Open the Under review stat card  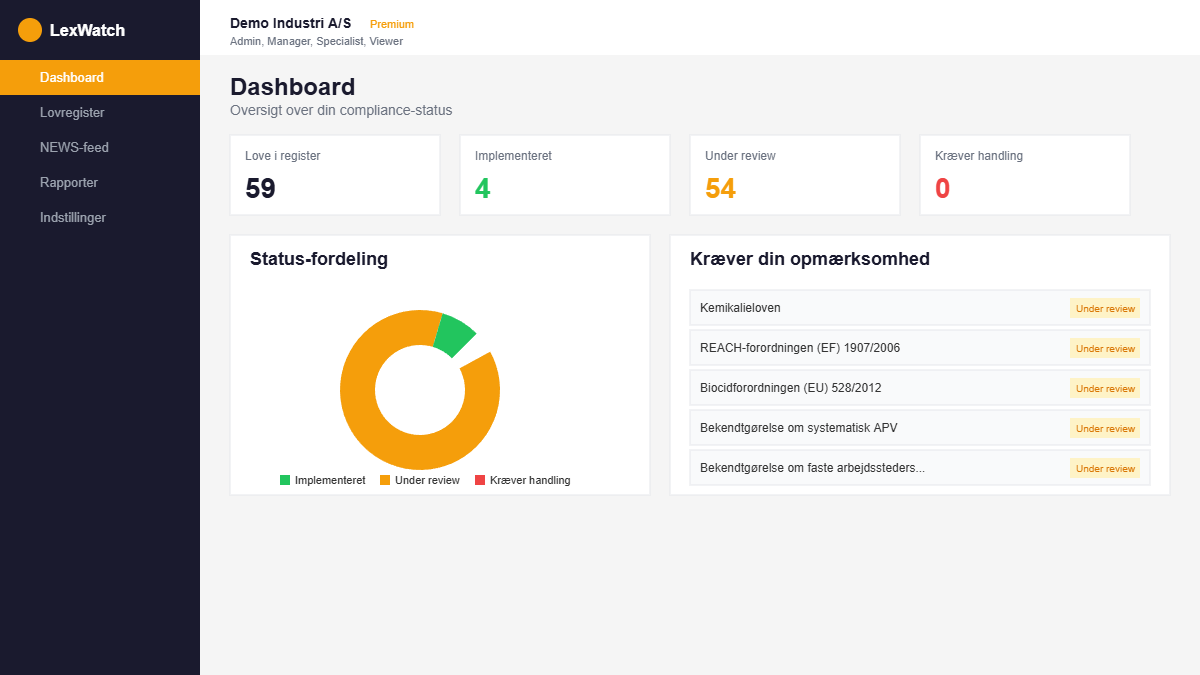[795, 175]
